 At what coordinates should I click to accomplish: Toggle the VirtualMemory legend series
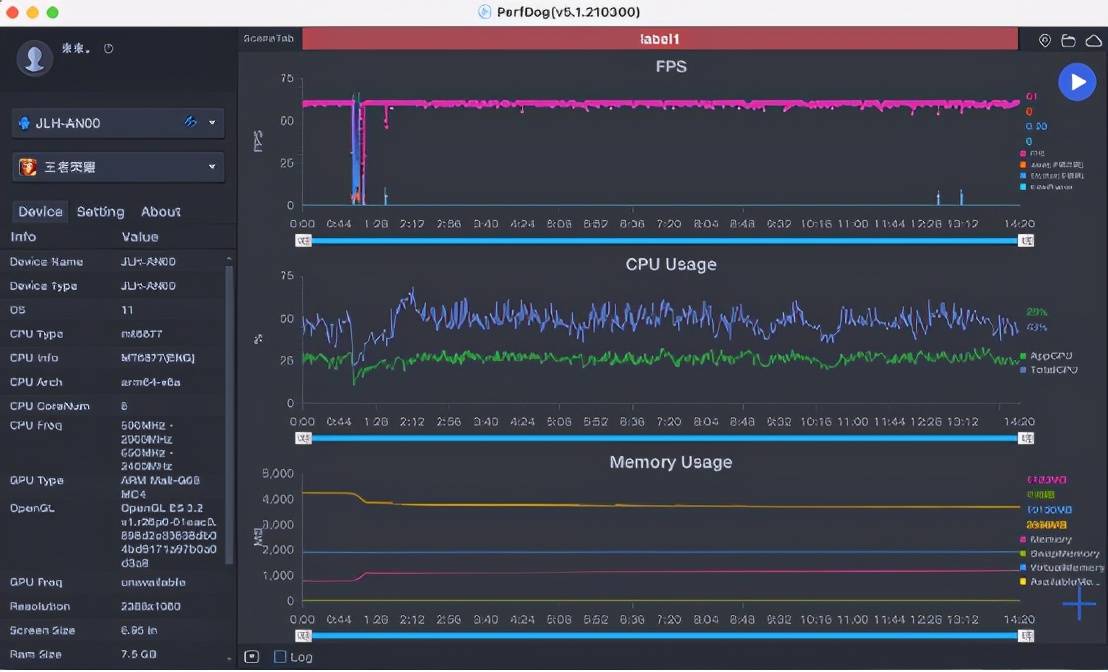(1064, 567)
